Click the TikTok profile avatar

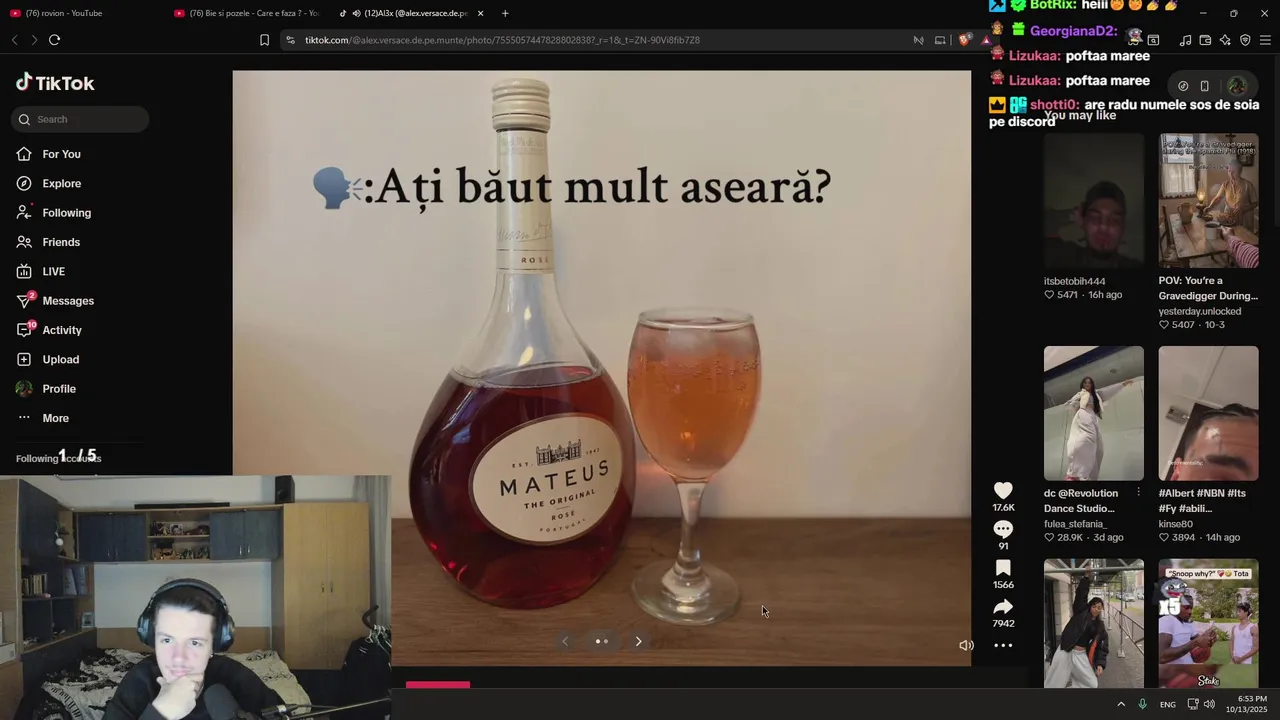pos(1237,86)
